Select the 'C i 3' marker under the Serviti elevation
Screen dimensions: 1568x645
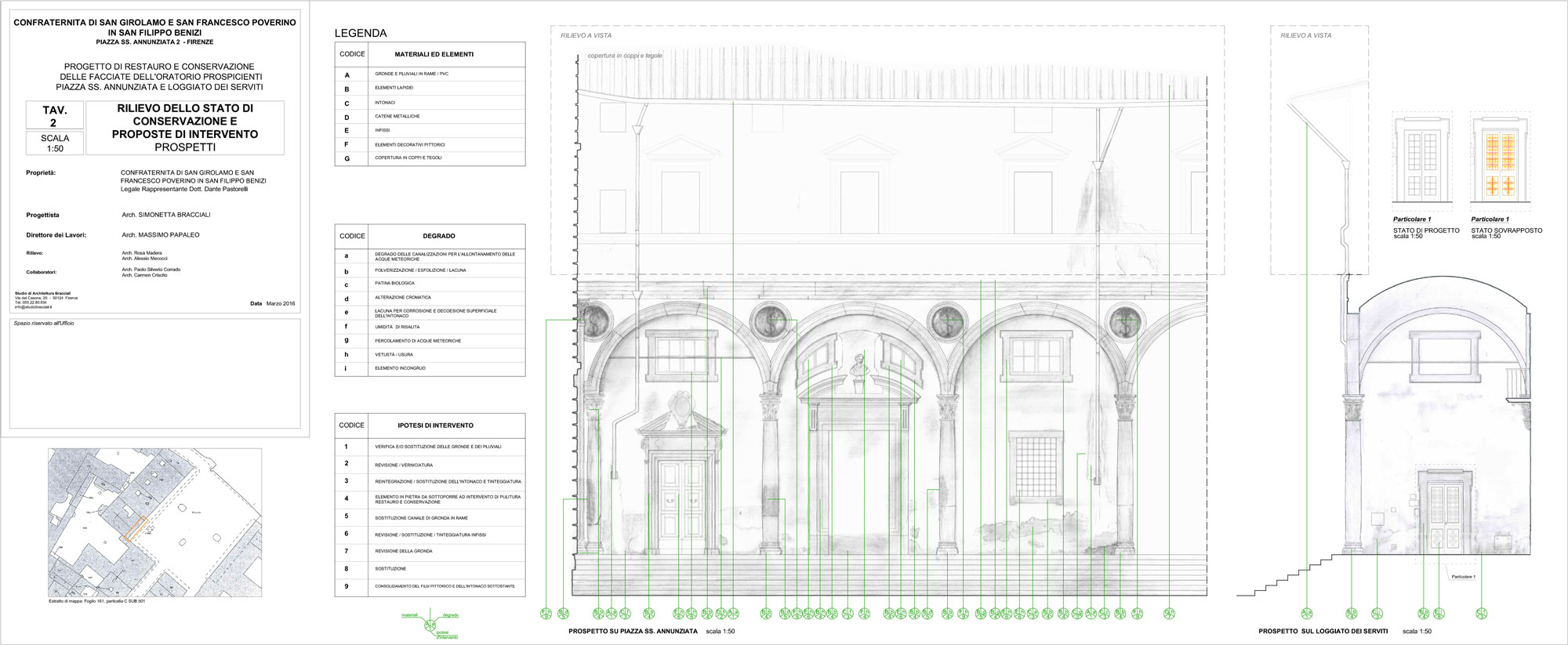1377,614
